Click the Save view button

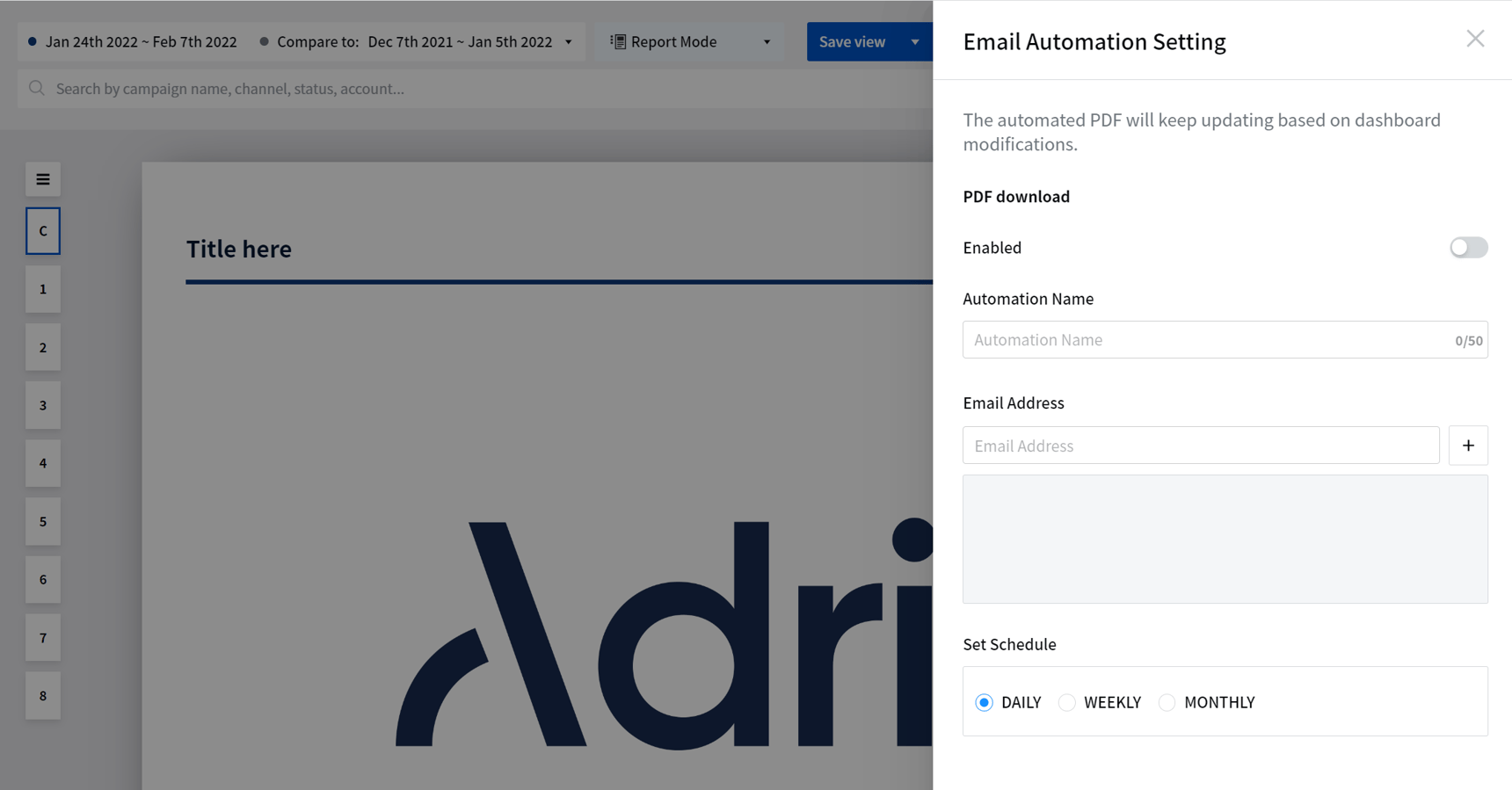(x=852, y=41)
